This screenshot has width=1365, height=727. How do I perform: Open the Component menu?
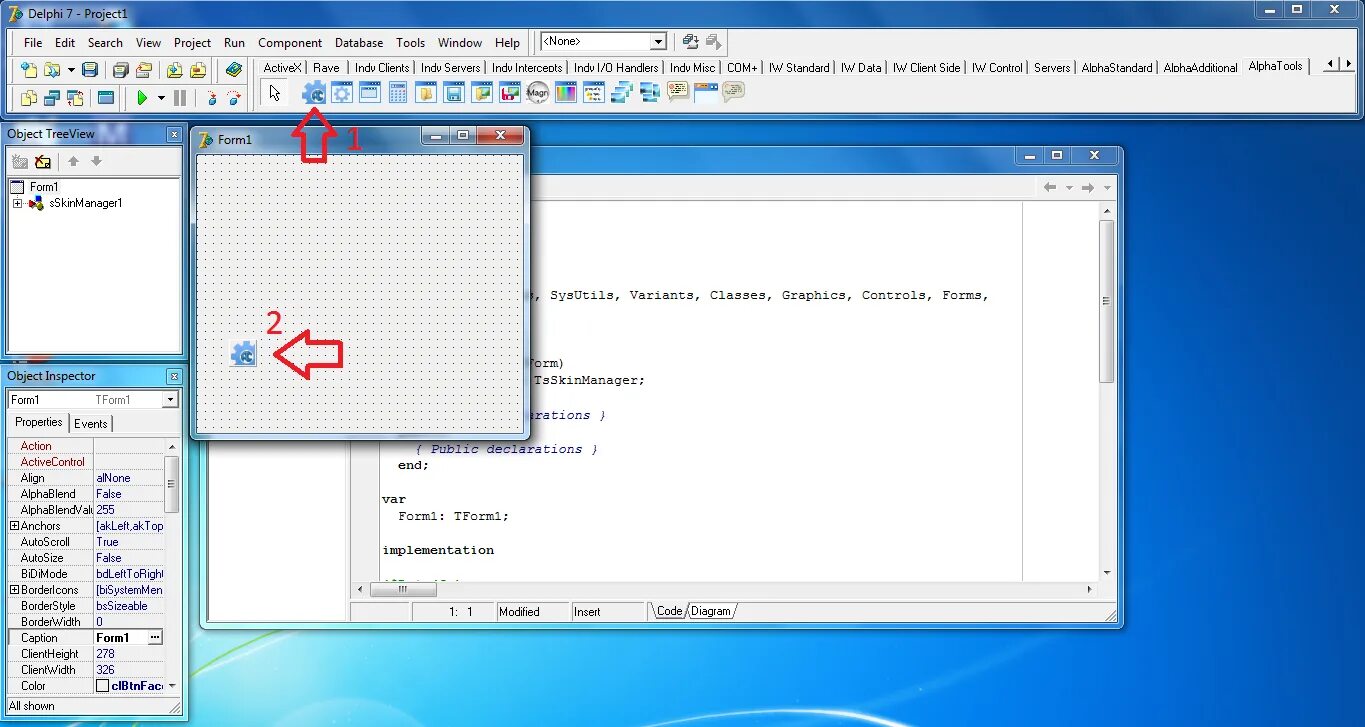(290, 43)
